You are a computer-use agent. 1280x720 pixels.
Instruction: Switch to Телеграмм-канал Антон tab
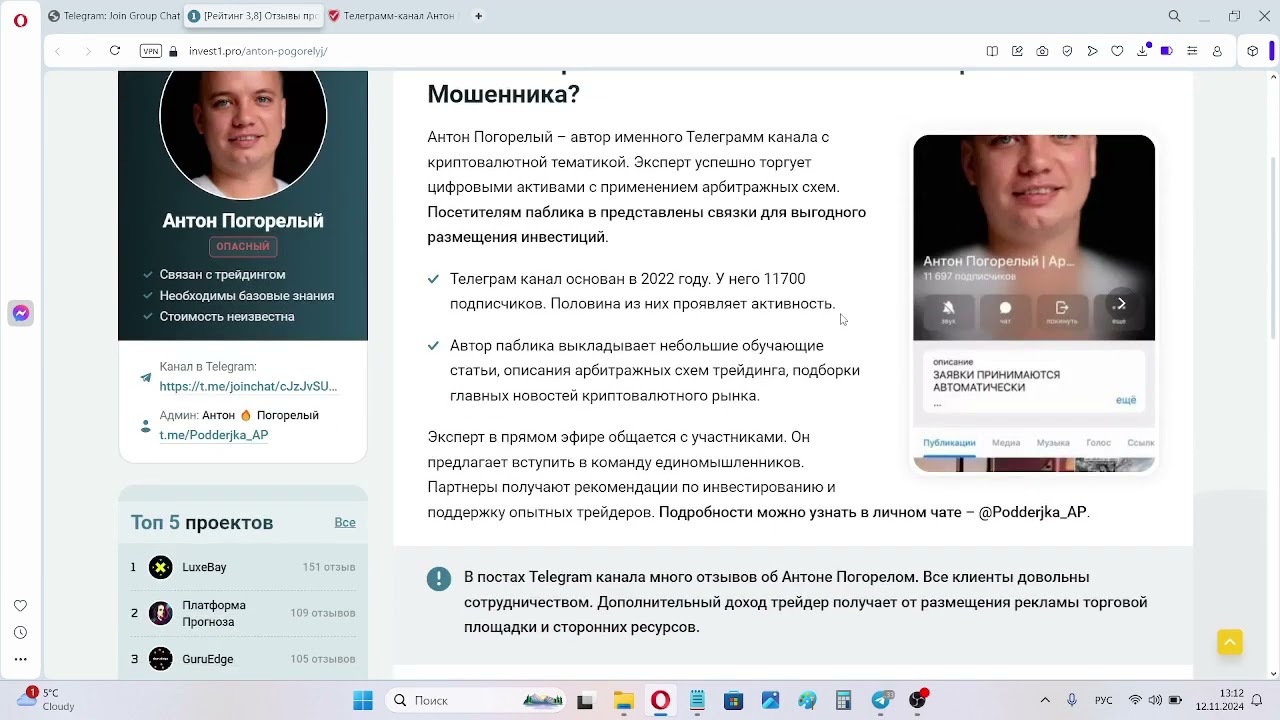(x=394, y=16)
